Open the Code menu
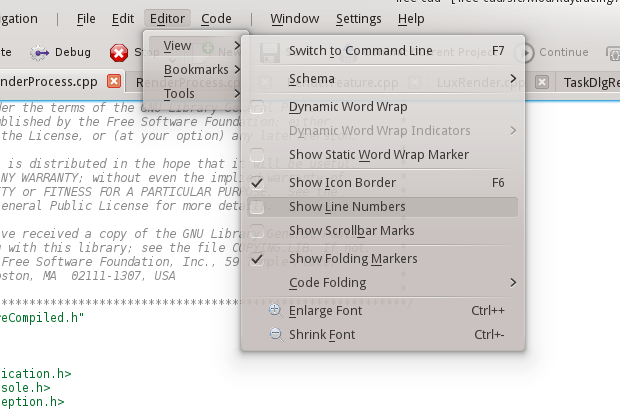This screenshot has width=620, height=417. [216, 19]
